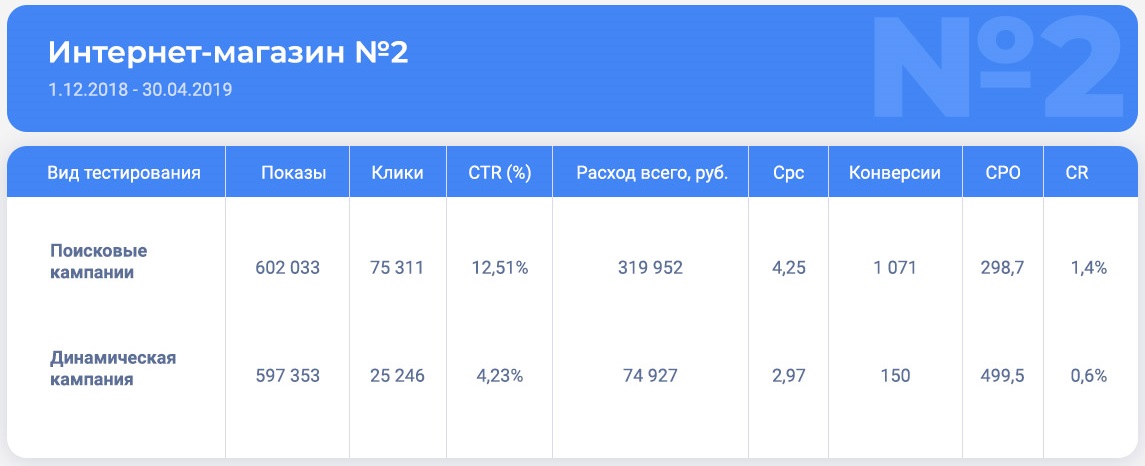Viewport: 1145px width, 466px height.
Task: Click the impressions value 602 033
Action: tap(288, 268)
